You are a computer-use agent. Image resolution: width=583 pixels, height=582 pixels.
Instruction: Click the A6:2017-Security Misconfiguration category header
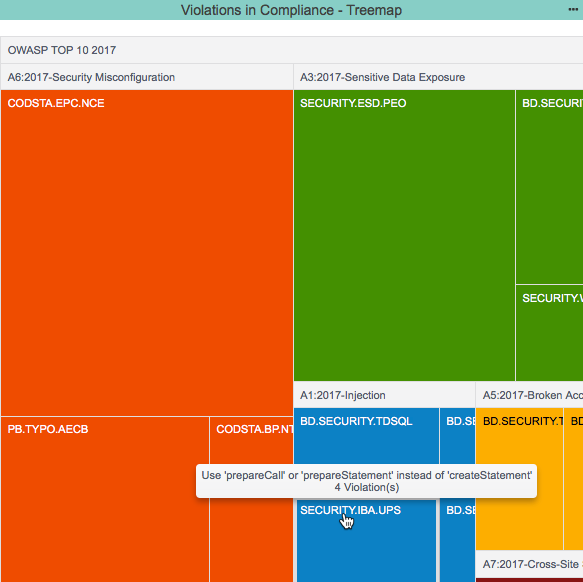tap(147, 77)
